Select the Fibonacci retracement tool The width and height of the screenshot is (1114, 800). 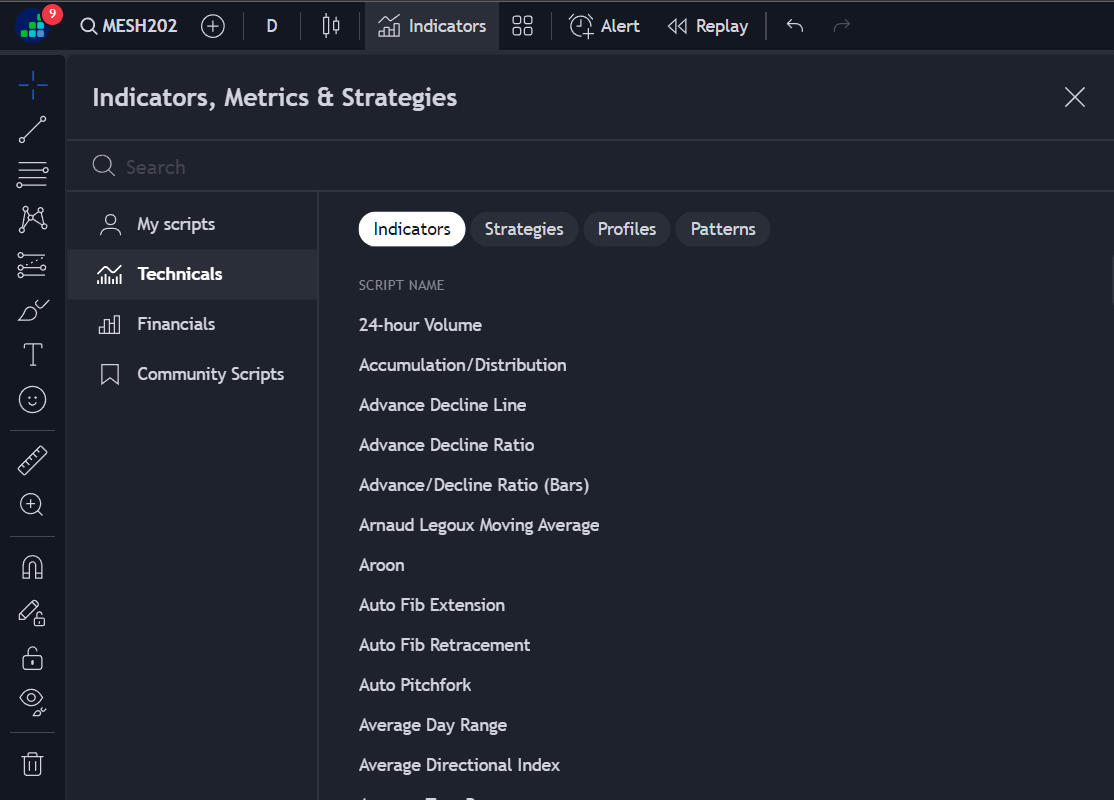pos(33,174)
